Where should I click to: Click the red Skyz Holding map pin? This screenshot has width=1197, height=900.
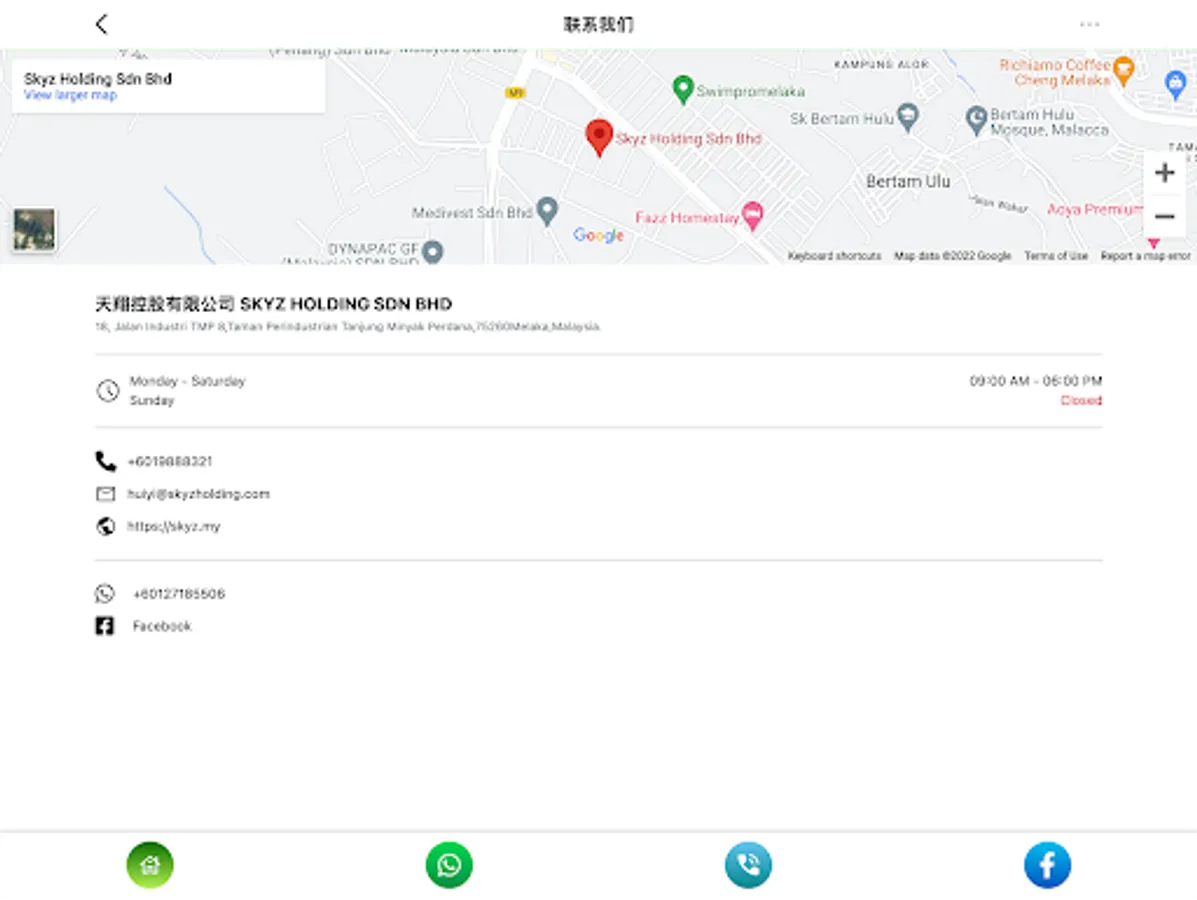pyautogui.click(x=599, y=137)
